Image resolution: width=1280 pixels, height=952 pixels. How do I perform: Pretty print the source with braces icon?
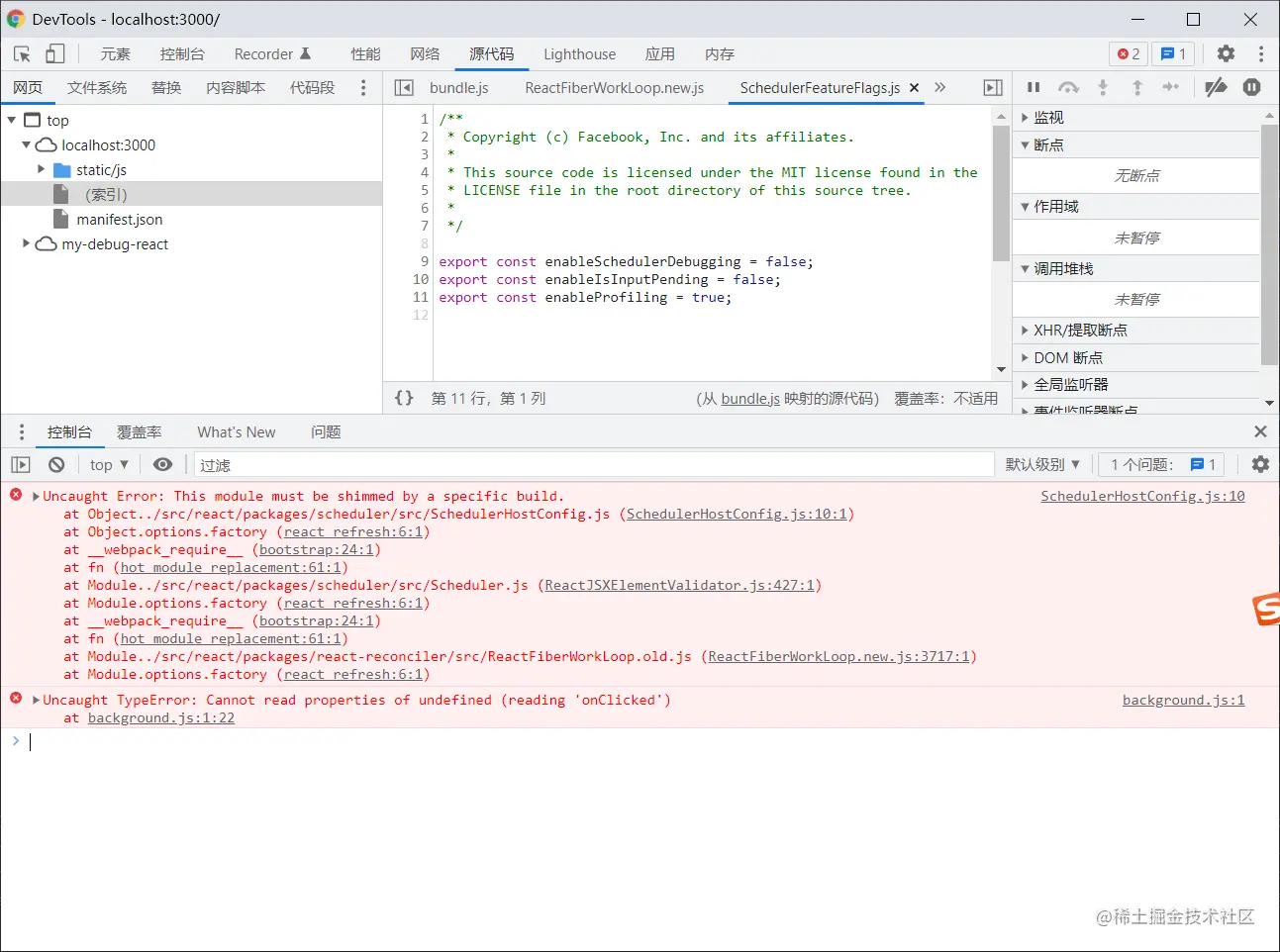(404, 398)
